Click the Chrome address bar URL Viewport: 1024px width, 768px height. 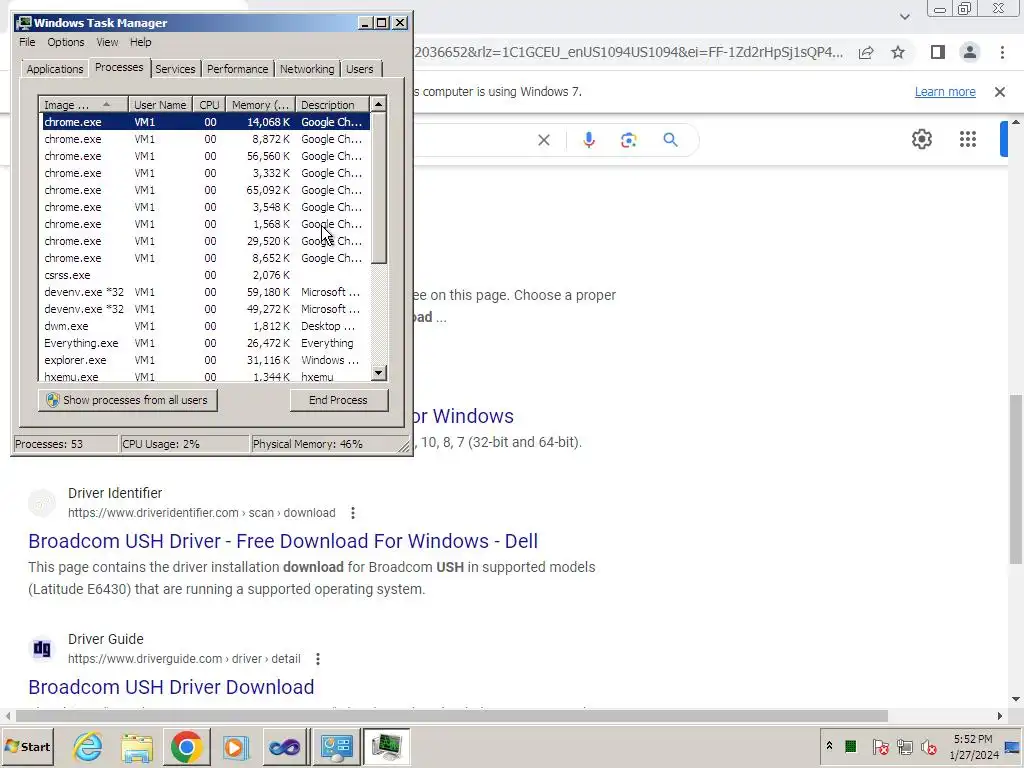click(628, 52)
